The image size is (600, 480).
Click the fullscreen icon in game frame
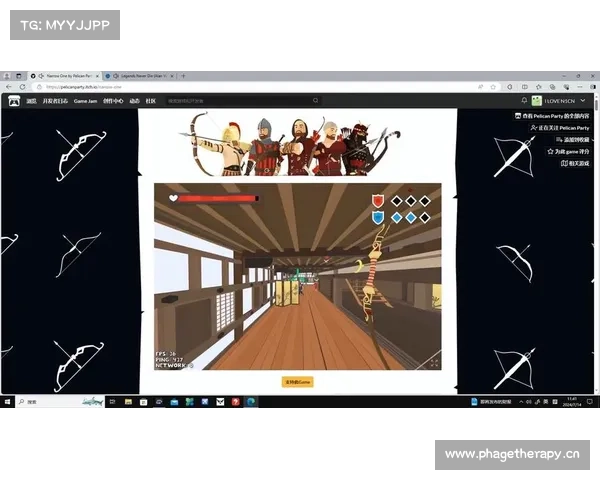coord(434,363)
